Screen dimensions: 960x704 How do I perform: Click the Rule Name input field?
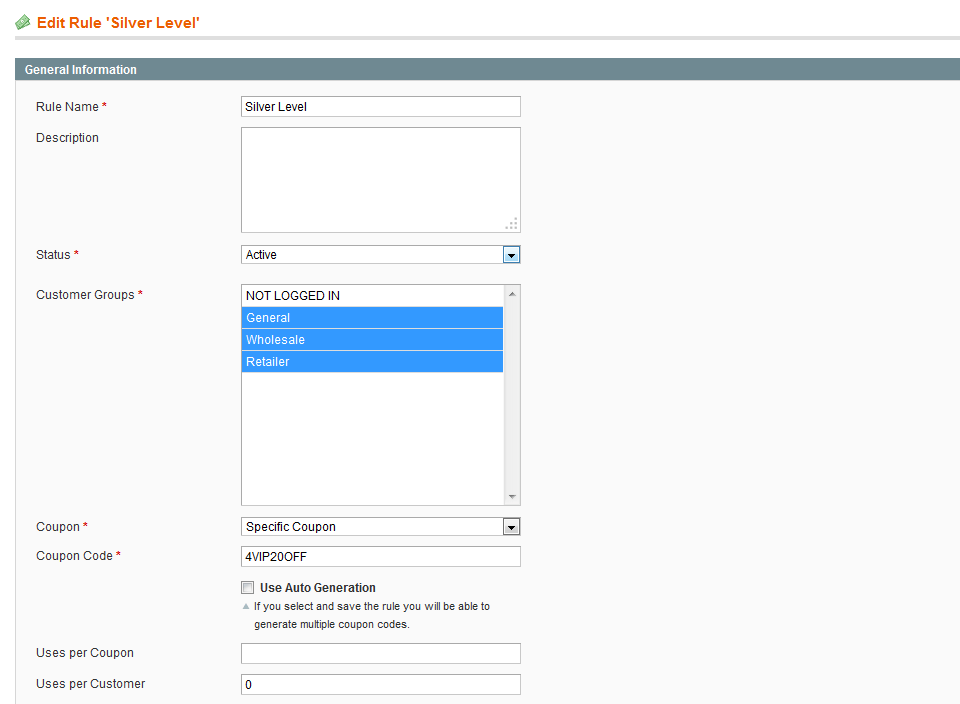click(x=381, y=107)
